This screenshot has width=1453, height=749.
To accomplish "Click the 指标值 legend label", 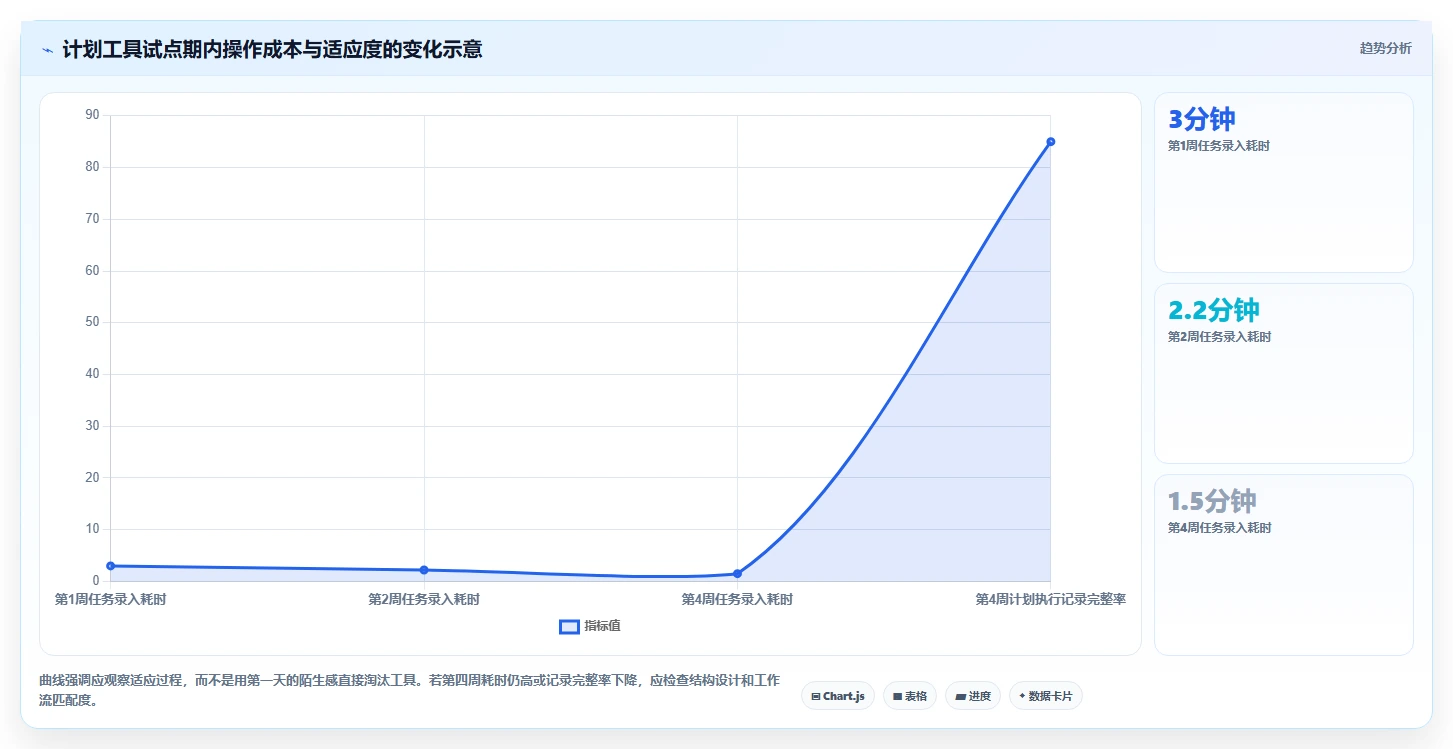I will [x=602, y=626].
